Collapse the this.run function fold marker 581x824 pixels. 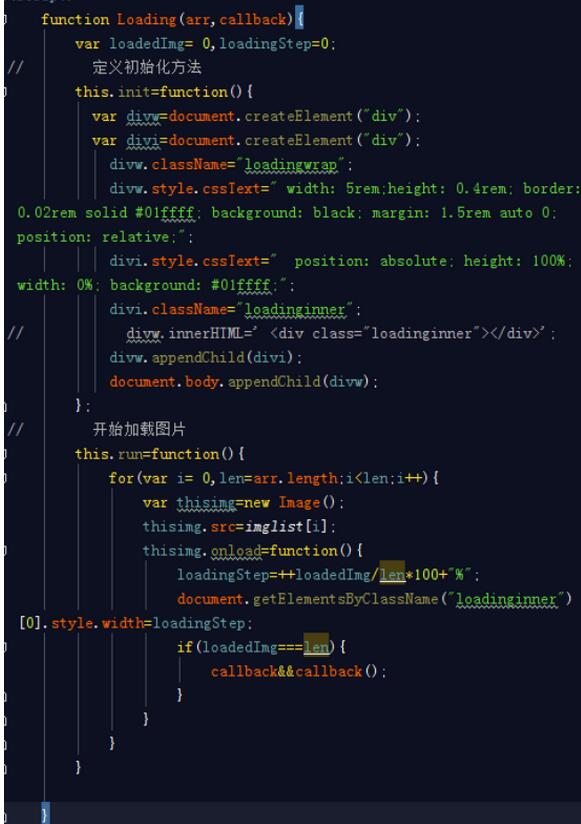[5, 454]
